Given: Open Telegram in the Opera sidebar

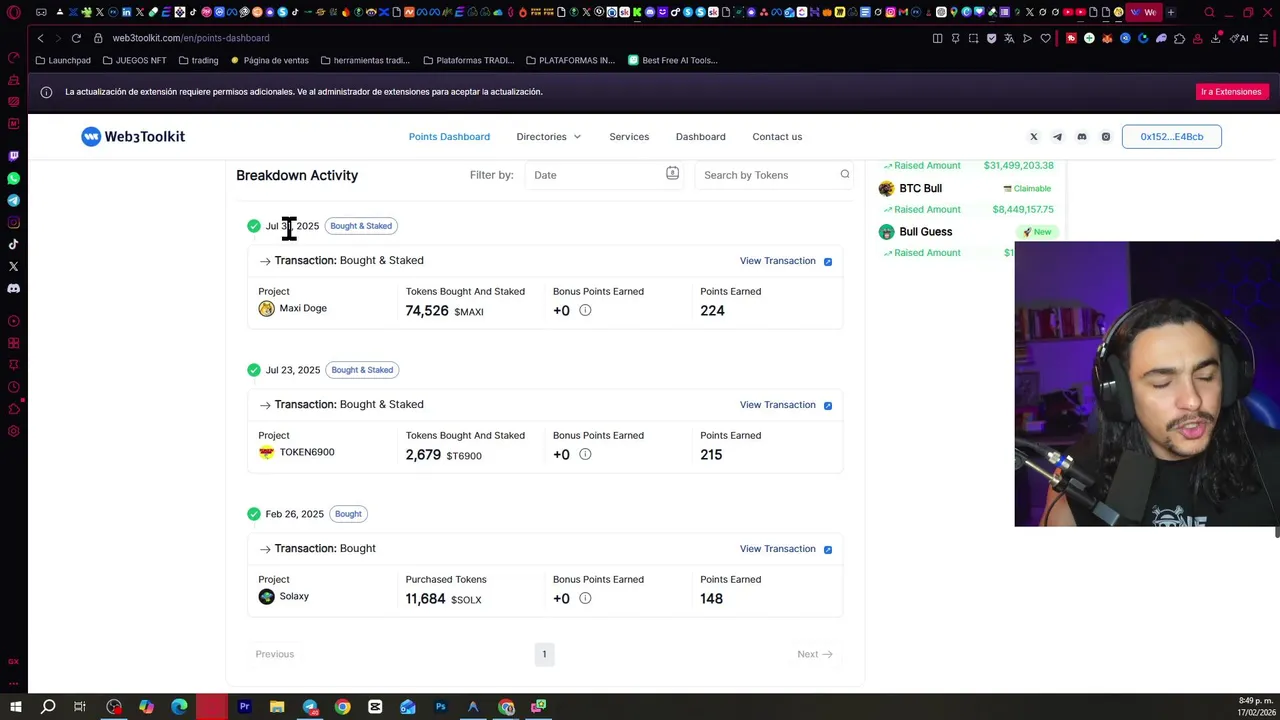Looking at the screenshot, I should (x=13, y=200).
